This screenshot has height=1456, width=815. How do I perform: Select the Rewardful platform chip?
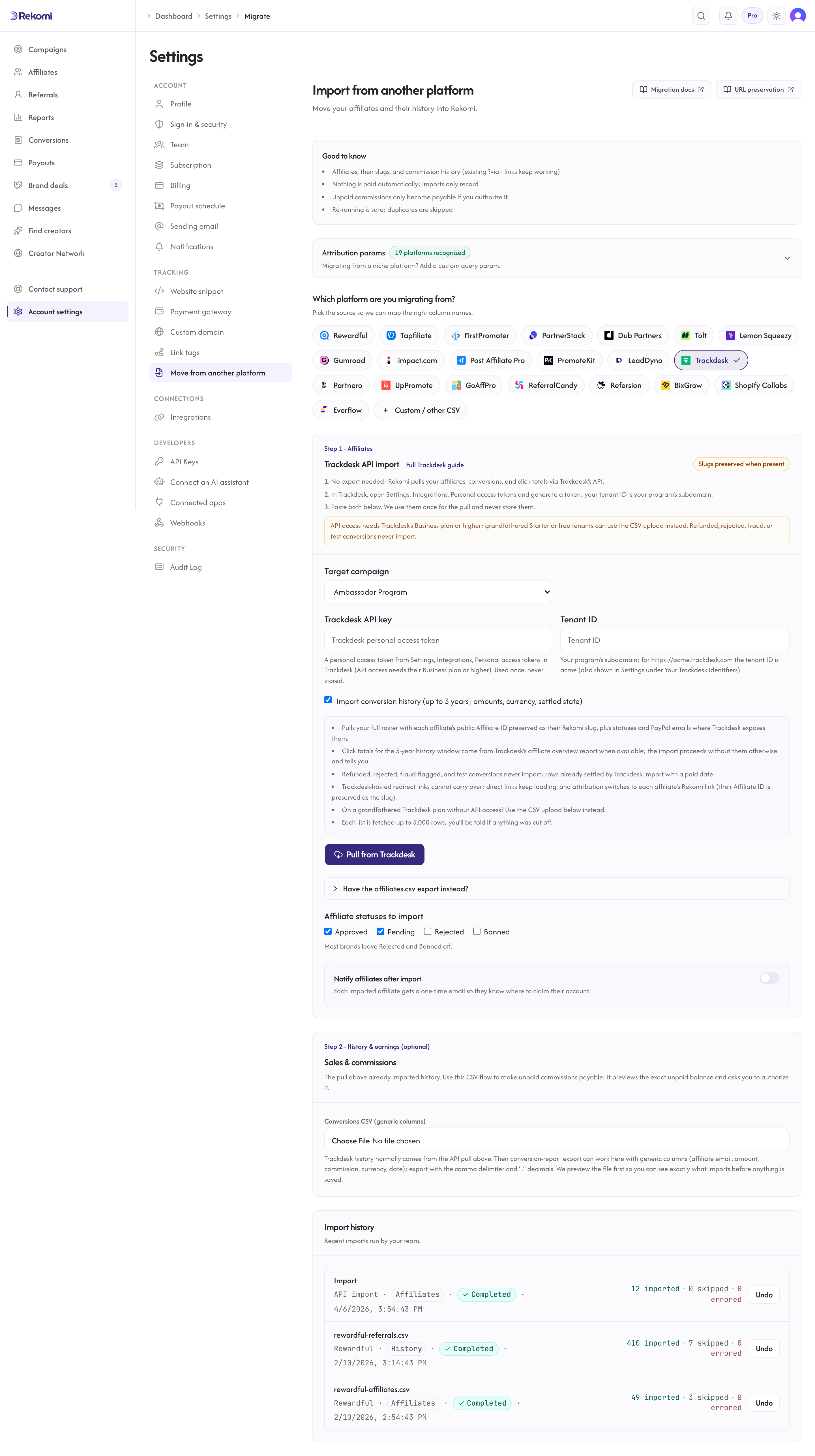pos(343,335)
